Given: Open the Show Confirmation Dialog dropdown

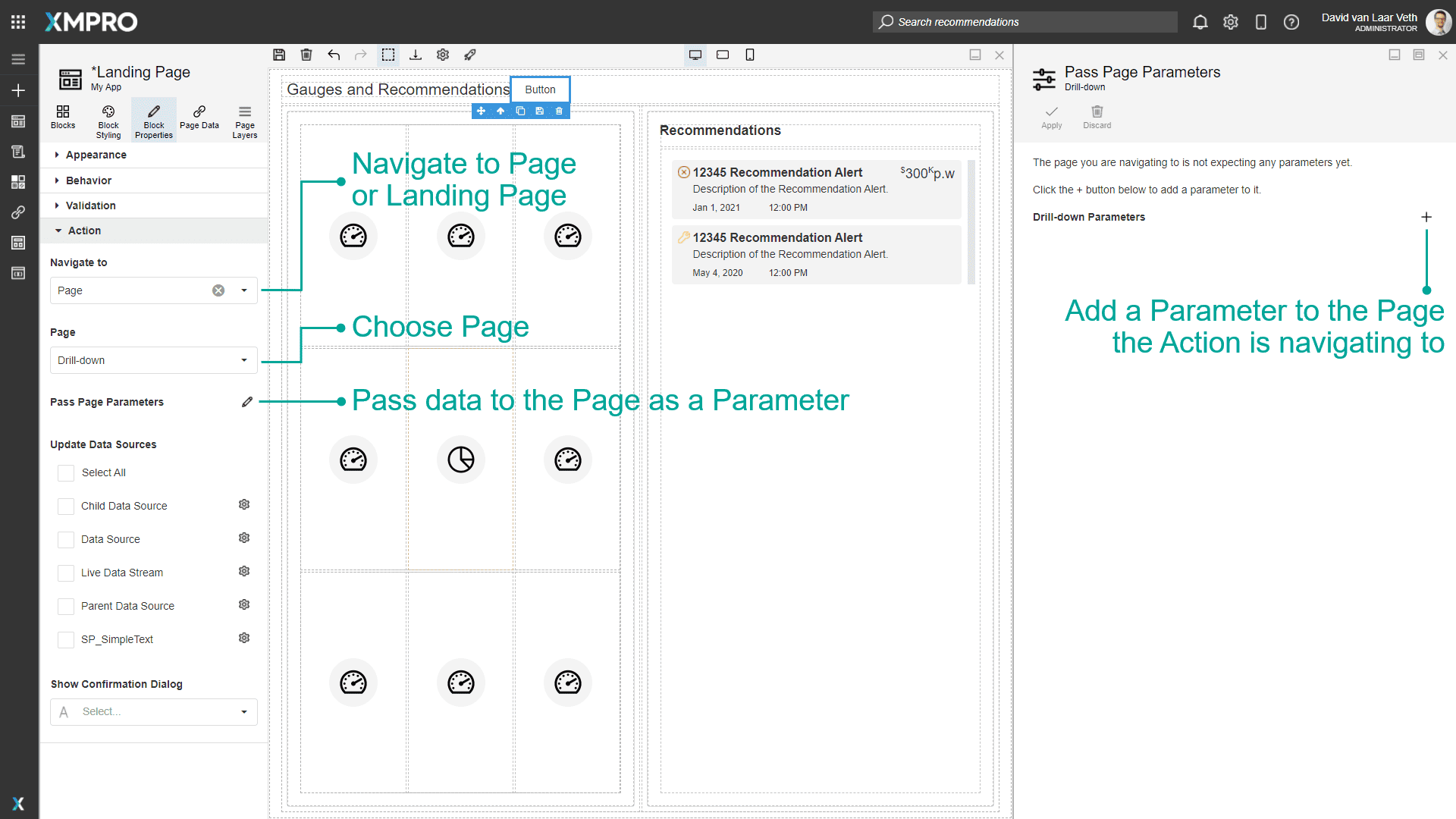Looking at the screenshot, I should 244,712.
